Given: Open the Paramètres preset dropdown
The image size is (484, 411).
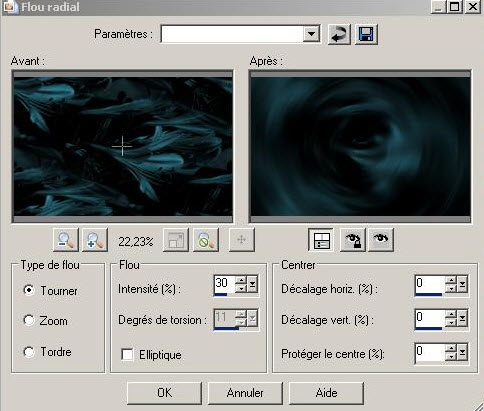Looking at the screenshot, I should pyautogui.click(x=311, y=34).
